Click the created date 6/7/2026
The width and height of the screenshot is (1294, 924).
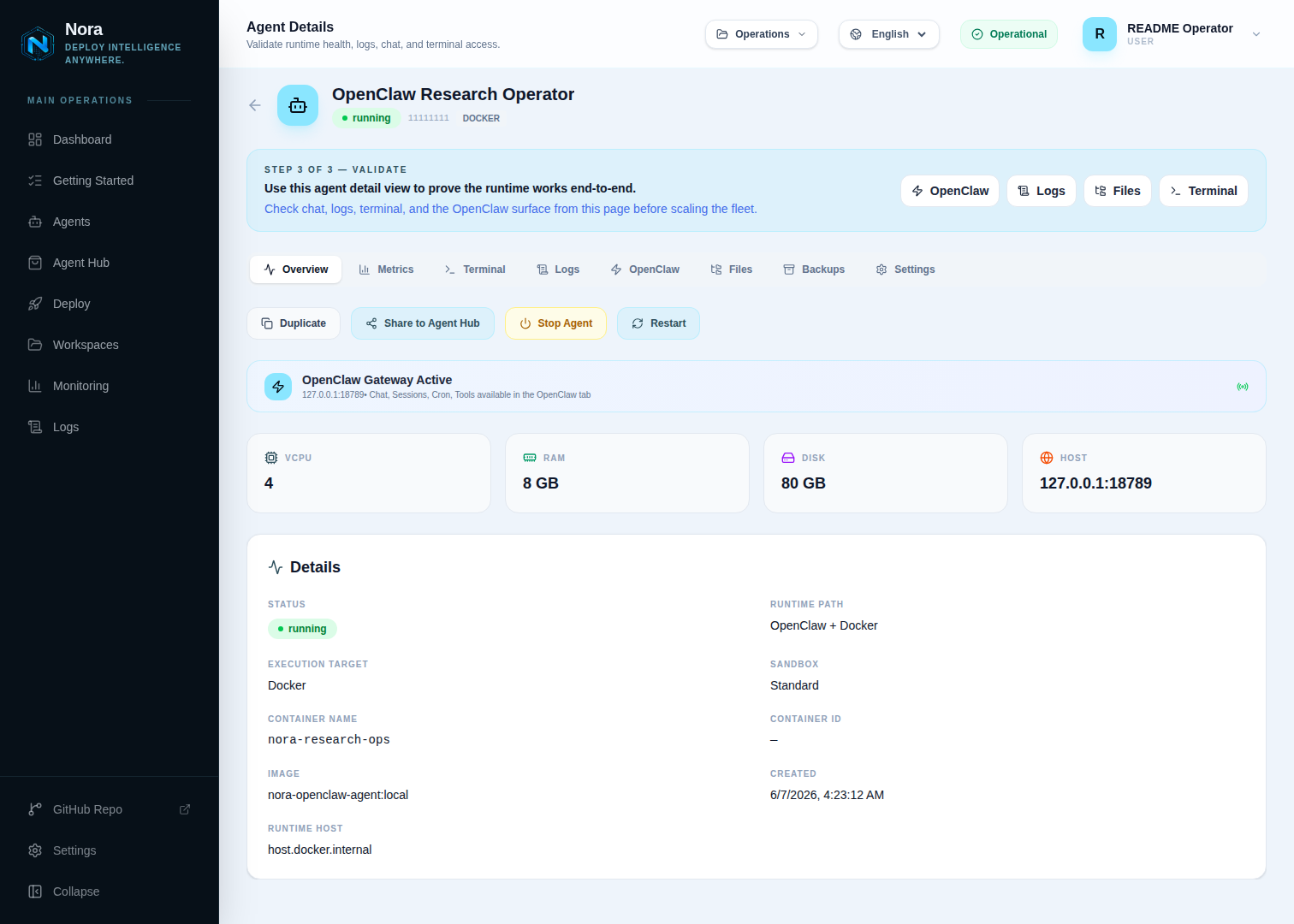827,795
